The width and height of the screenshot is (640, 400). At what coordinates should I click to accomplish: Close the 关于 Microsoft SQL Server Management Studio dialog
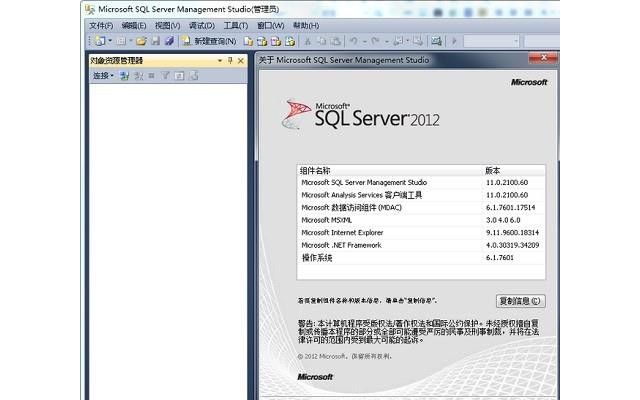(x=543, y=58)
